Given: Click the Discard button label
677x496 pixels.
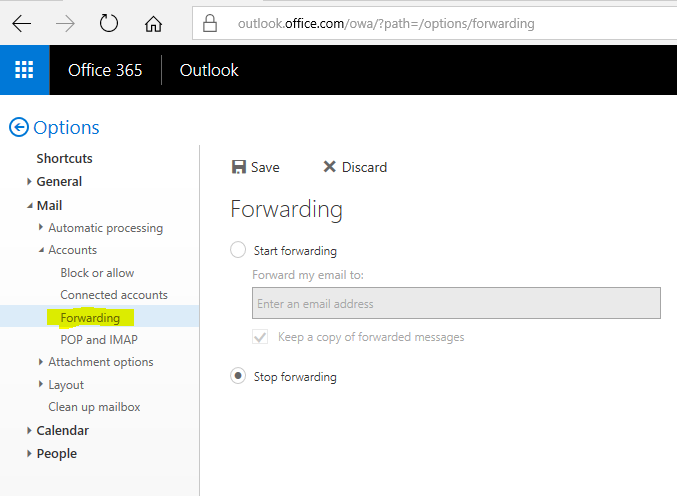Looking at the screenshot, I should [x=364, y=167].
